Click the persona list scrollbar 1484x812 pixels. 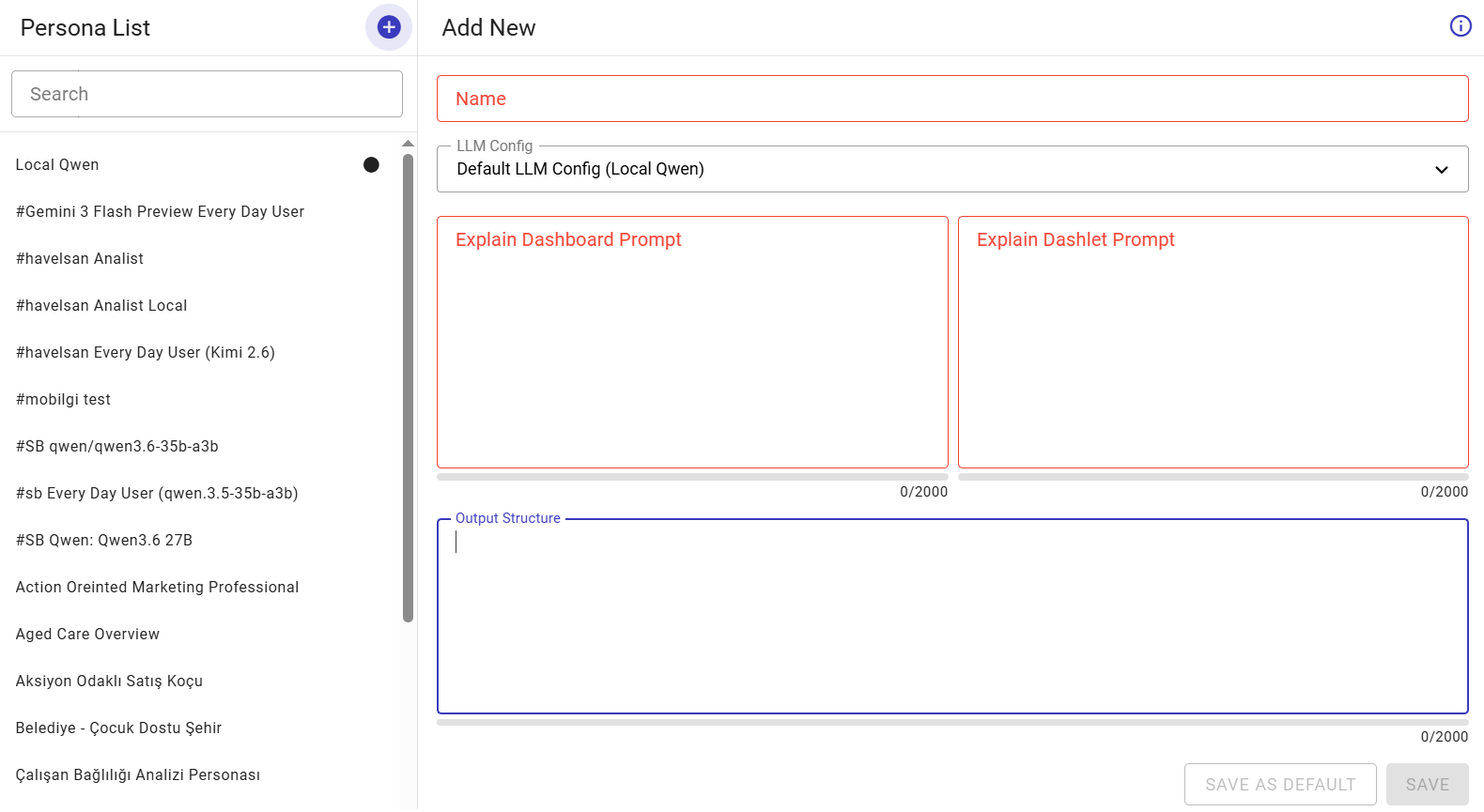[x=408, y=388]
